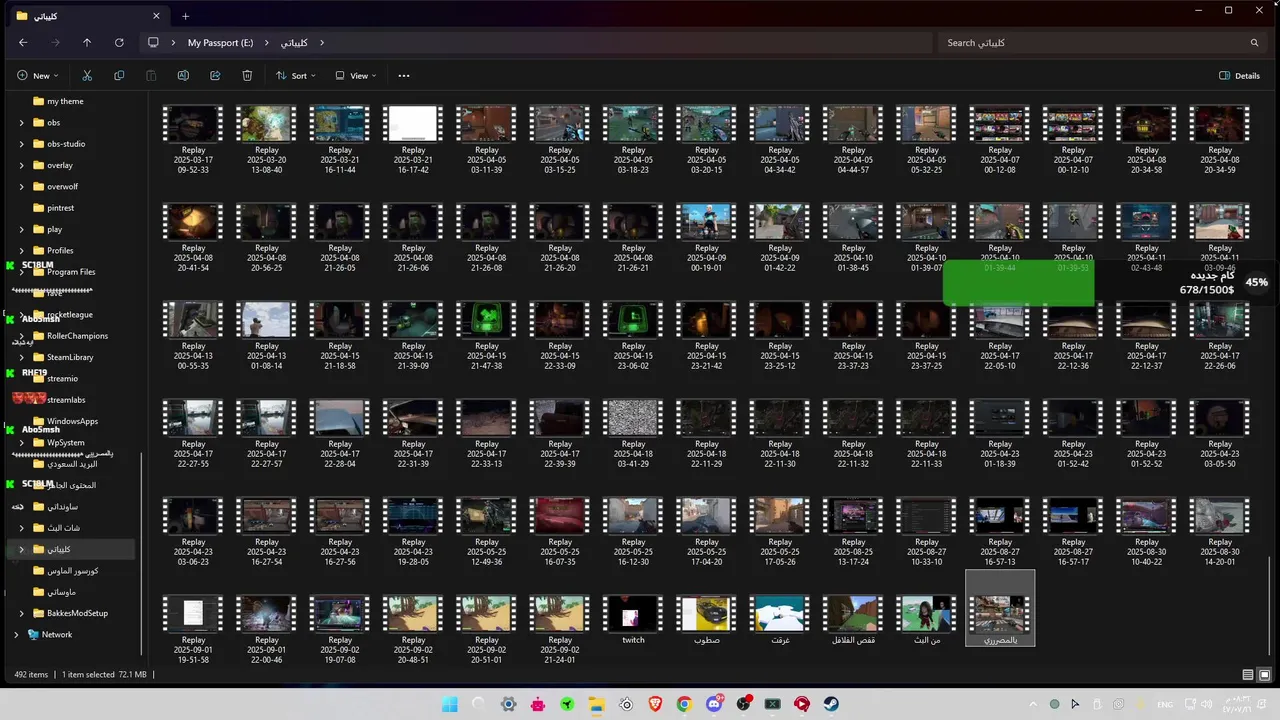Expand the Profiles folder tree node
Screen dimensions: 1280x720
pos(21,250)
